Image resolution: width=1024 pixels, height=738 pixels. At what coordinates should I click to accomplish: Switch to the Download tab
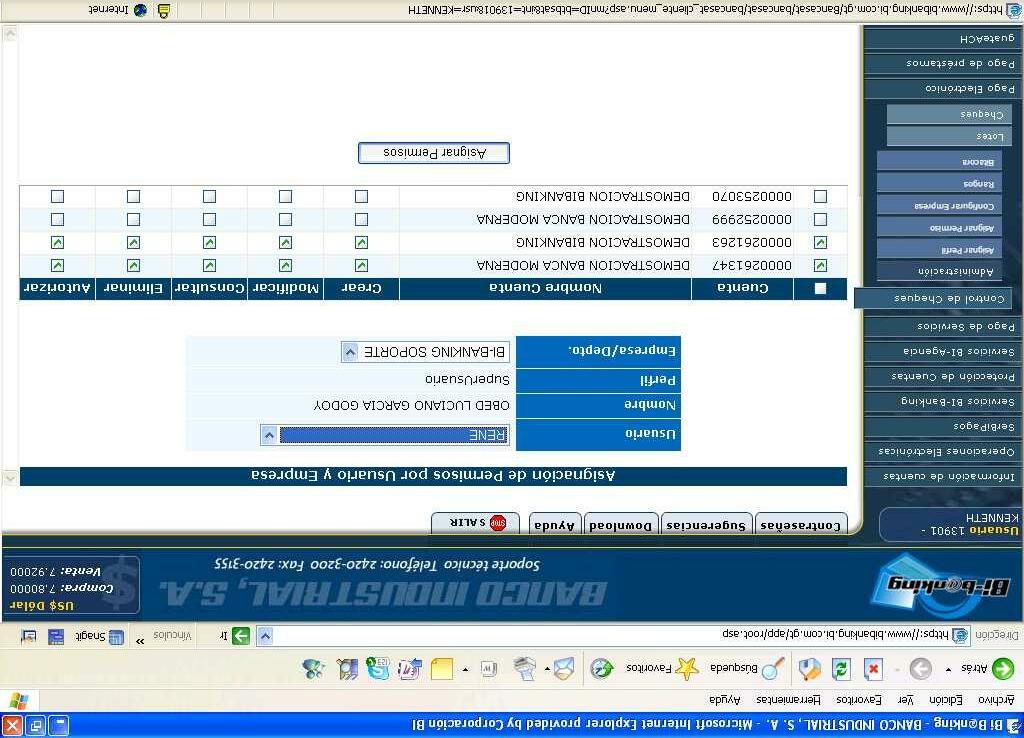tap(620, 525)
